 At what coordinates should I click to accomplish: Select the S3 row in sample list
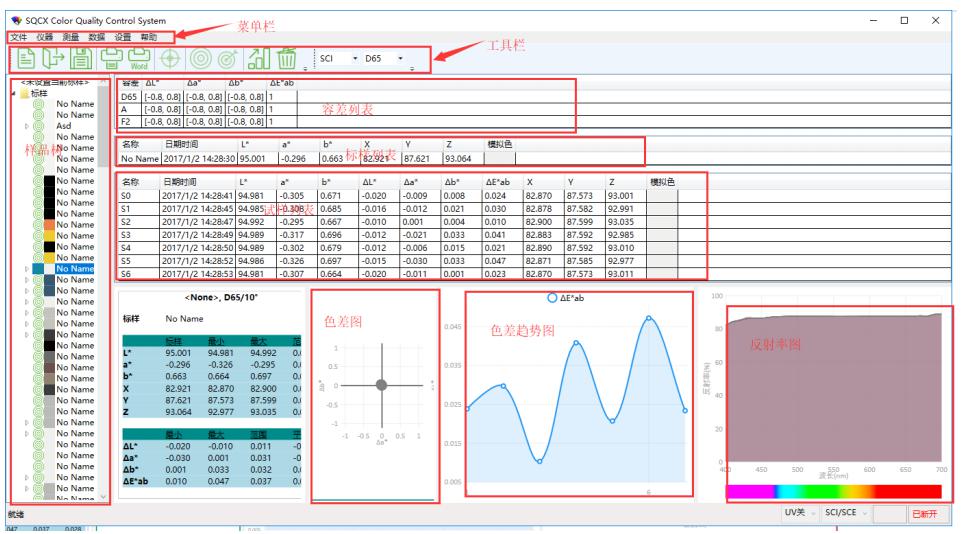127,234
